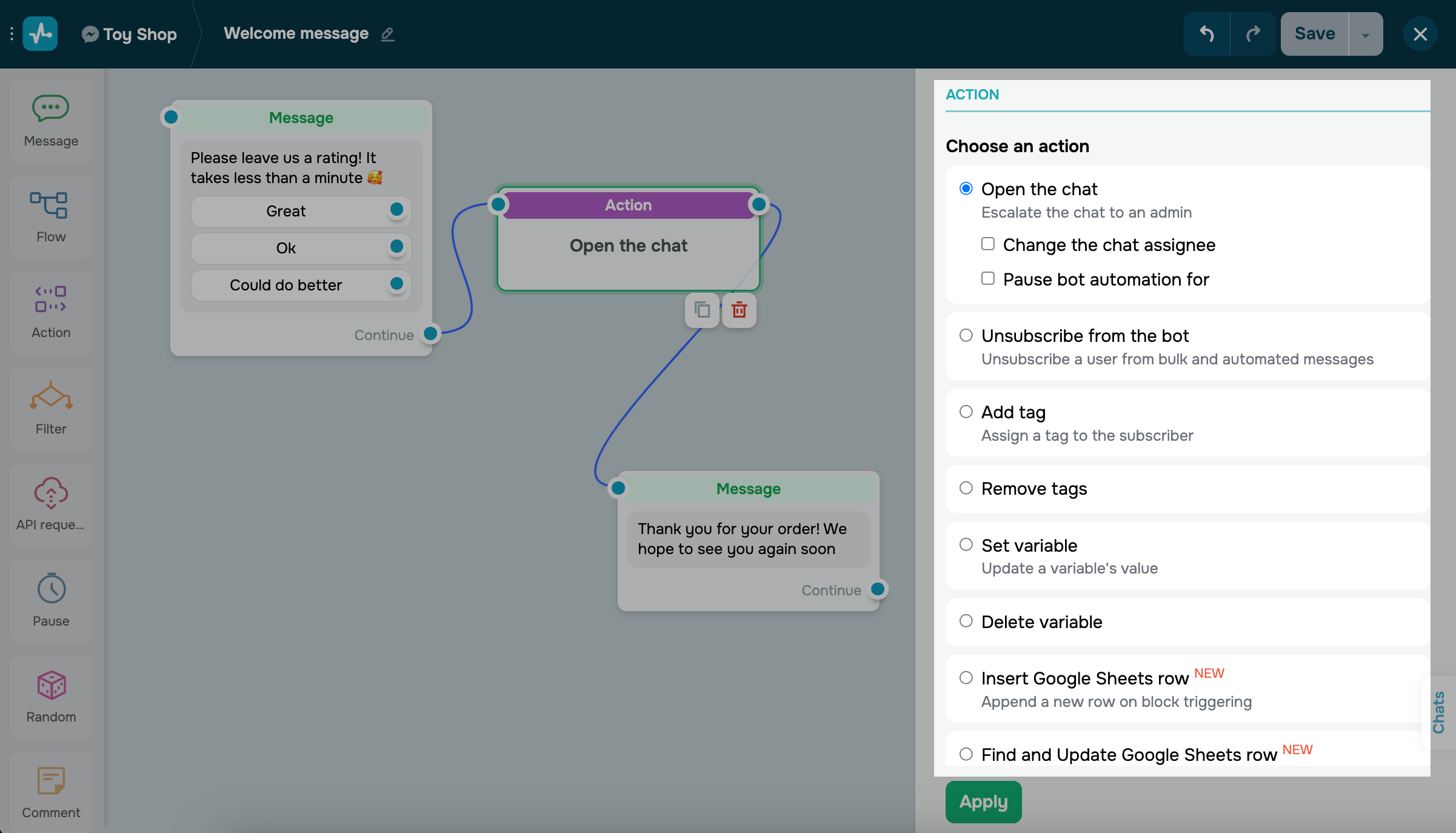
Task: Duplicate the Action block with copy icon
Action: (702, 310)
